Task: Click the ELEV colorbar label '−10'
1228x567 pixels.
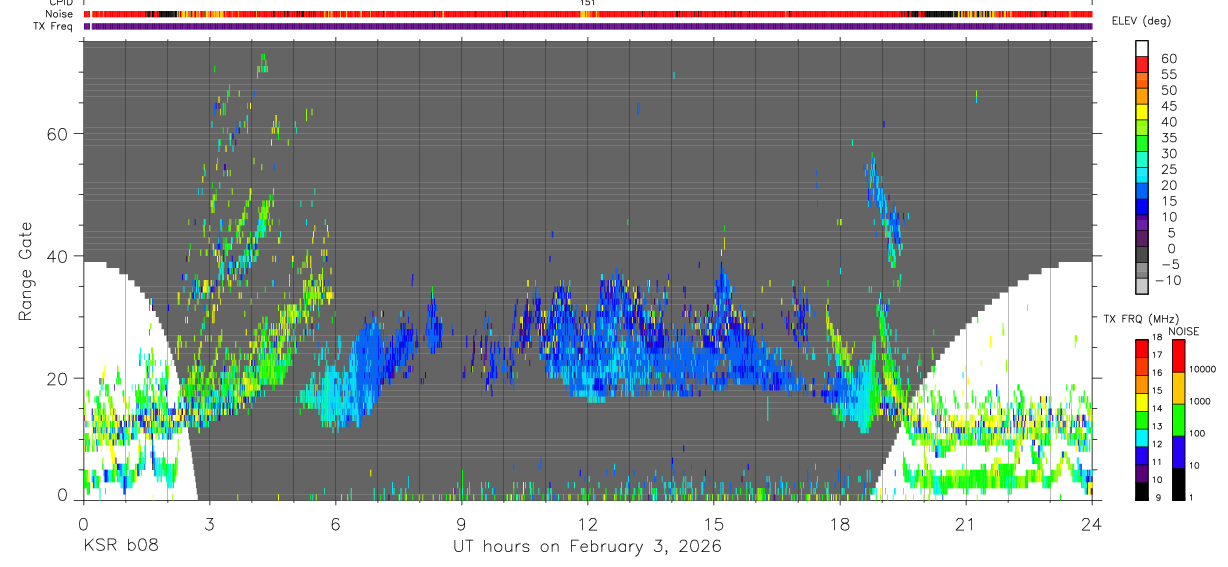Action: point(1168,280)
